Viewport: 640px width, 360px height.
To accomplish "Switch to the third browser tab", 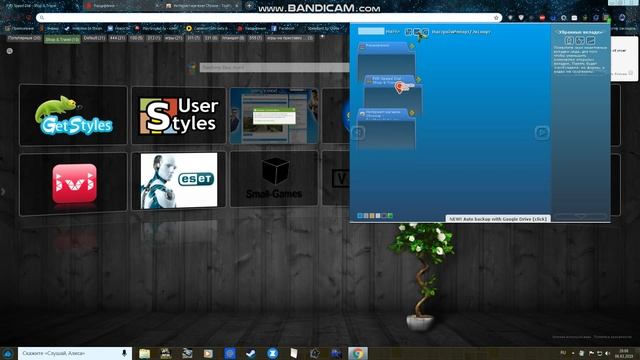I will pyautogui.click(x=202, y=6).
